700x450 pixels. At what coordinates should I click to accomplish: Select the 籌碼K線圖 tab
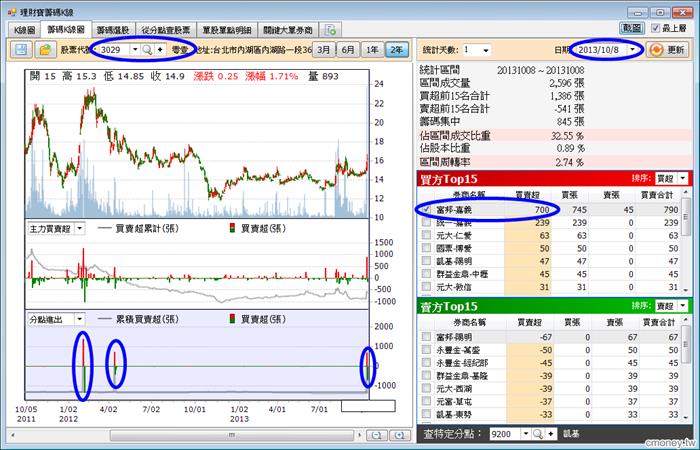(66, 29)
